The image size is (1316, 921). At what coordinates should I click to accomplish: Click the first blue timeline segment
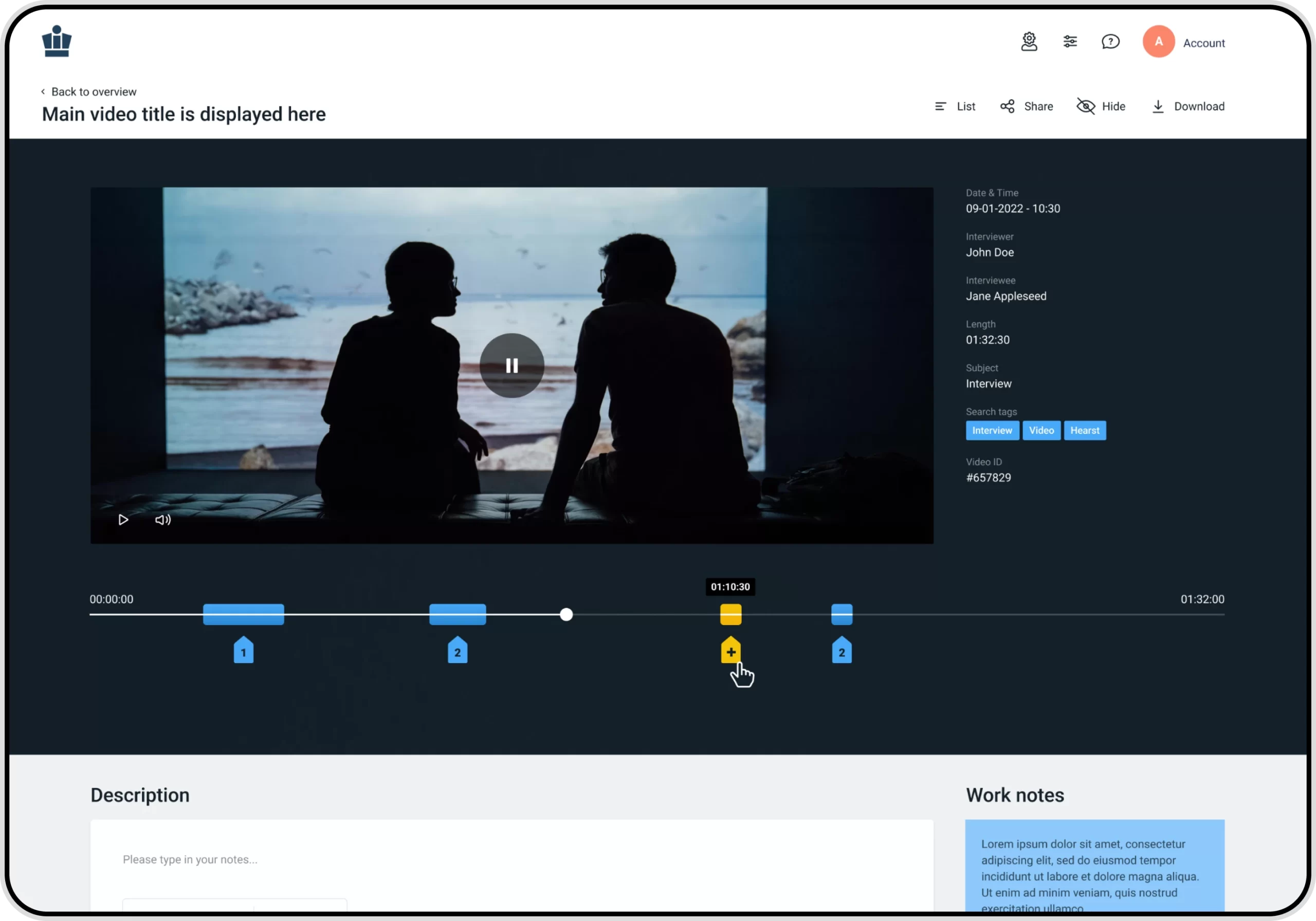click(x=244, y=614)
